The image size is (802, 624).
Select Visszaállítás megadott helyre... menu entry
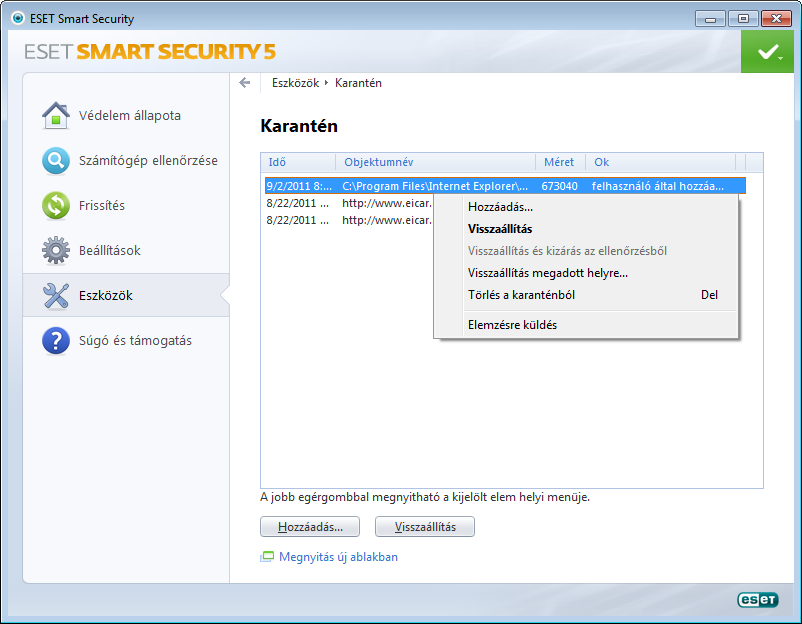(x=586, y=273)
